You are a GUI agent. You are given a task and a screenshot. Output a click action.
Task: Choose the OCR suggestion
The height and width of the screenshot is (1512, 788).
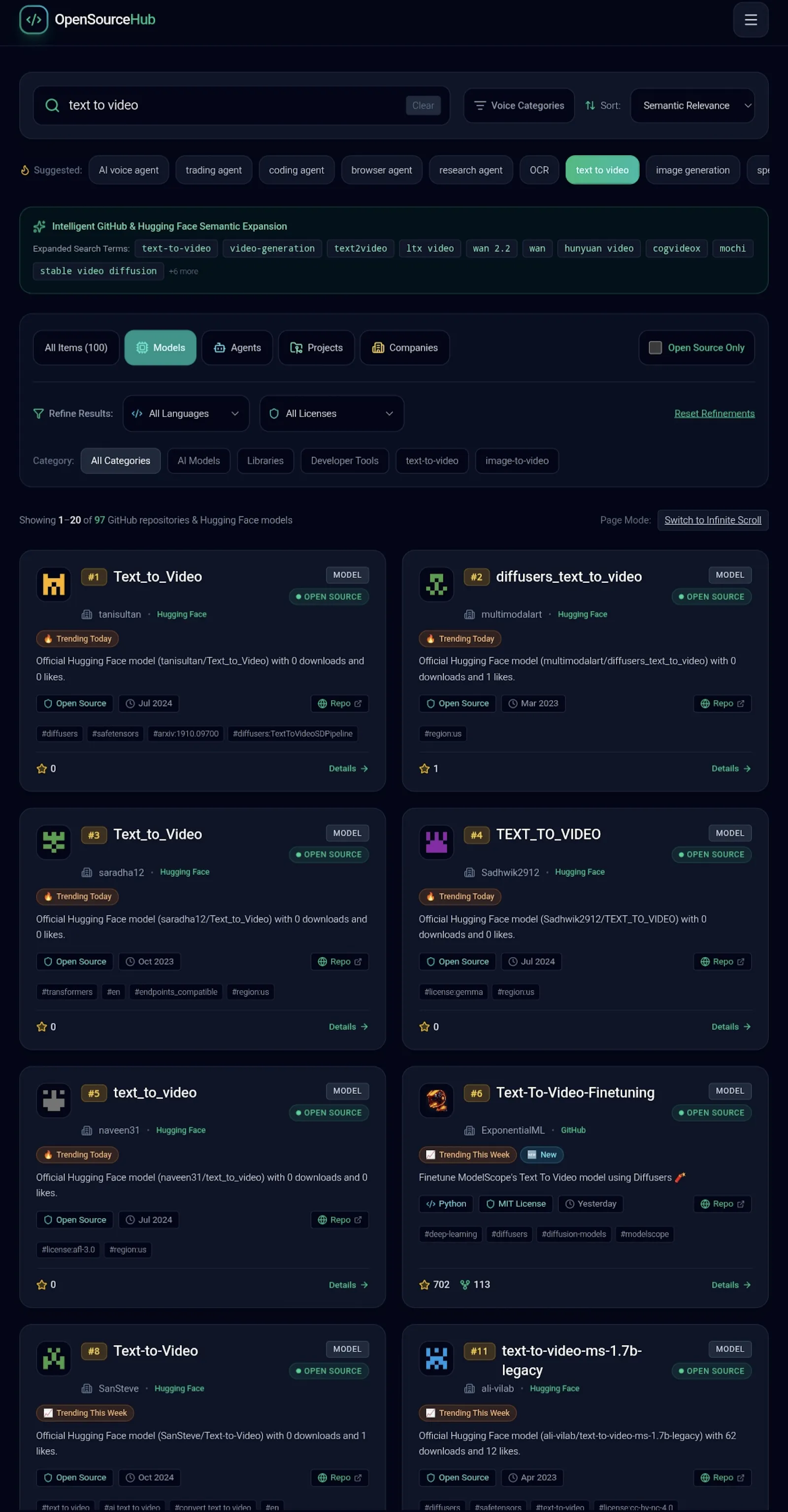(x=539, y=170)
